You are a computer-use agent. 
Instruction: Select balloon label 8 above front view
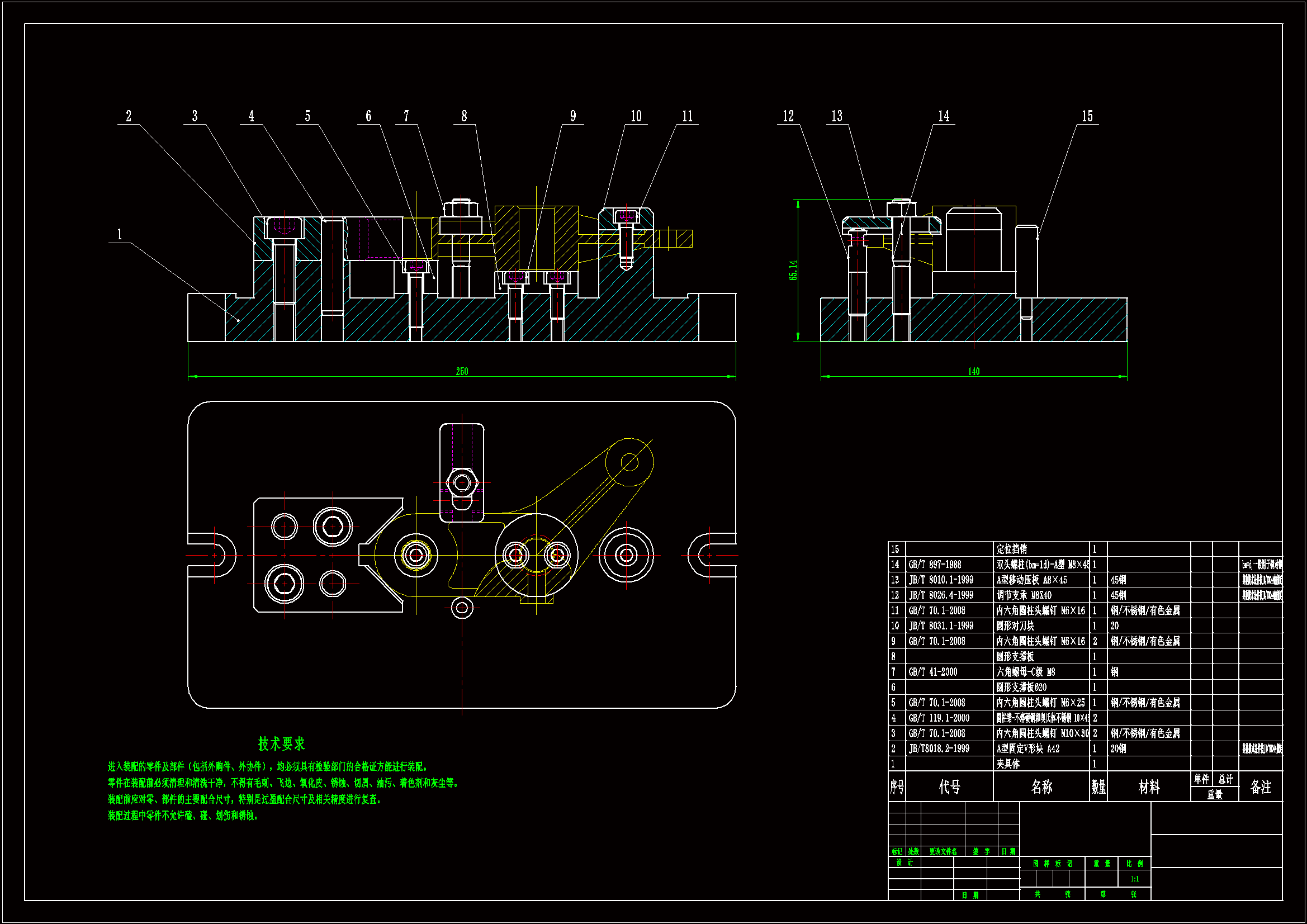[464, 116]
